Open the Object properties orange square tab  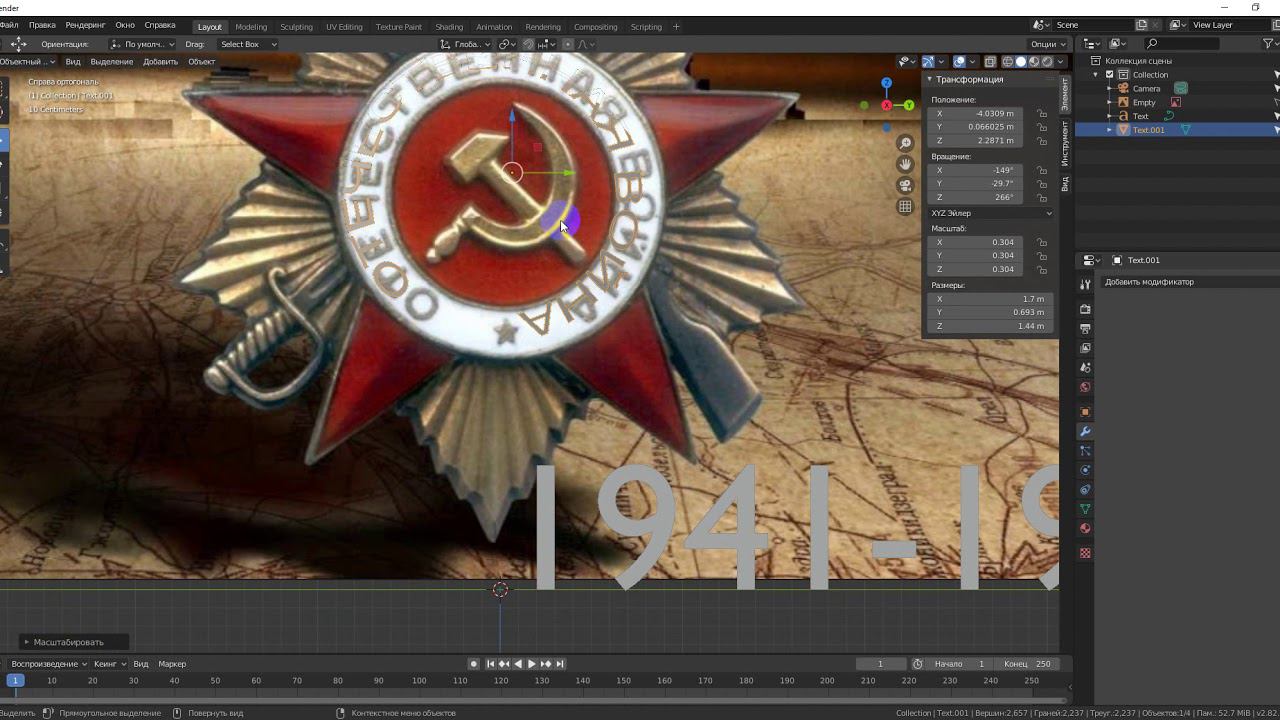(x=1085, y=412)
